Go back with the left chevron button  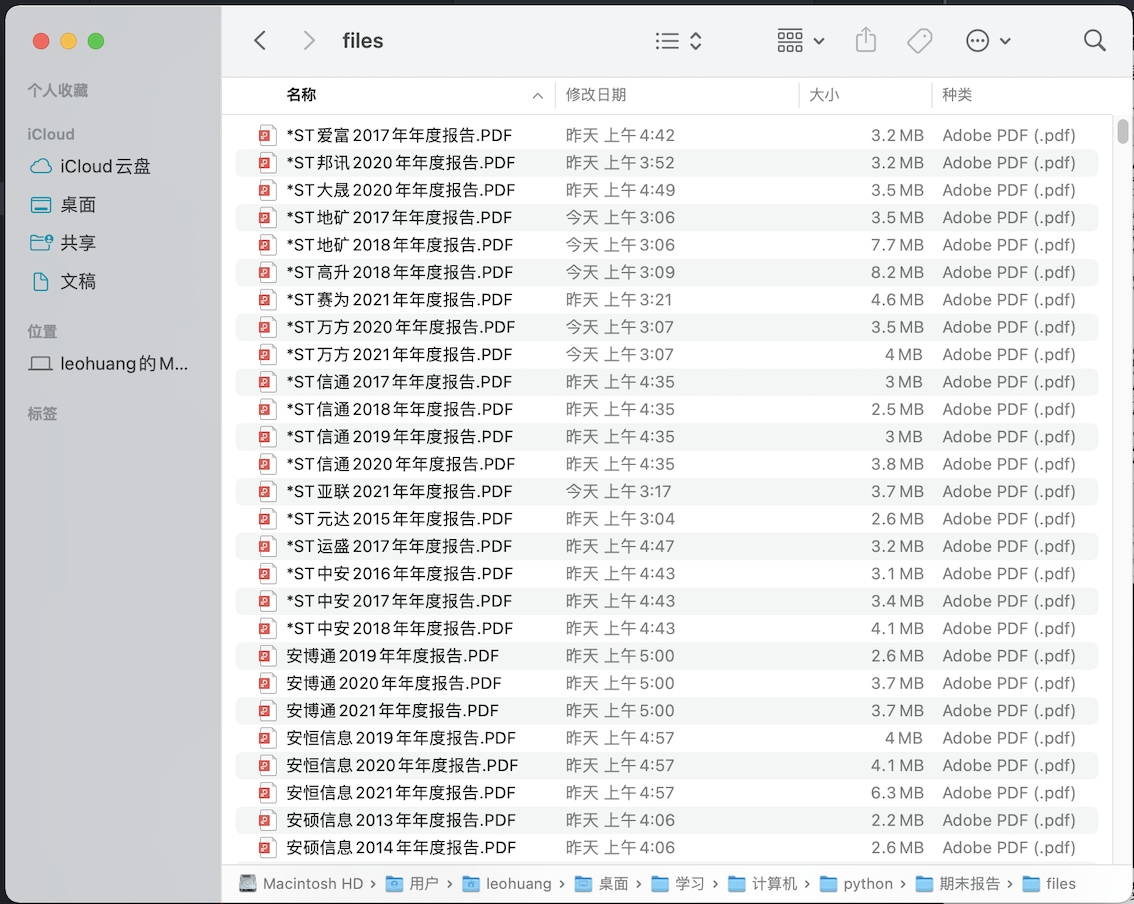coord(260,40)
